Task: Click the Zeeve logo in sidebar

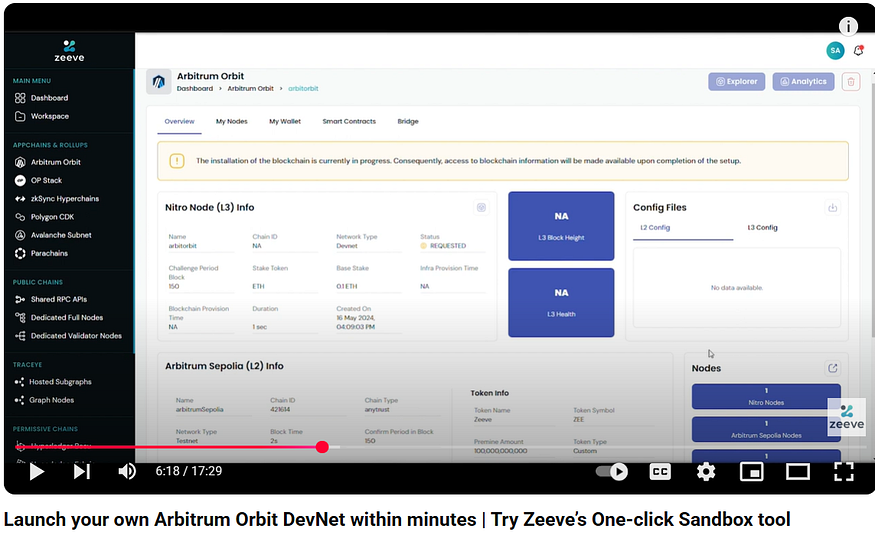Action: point(69,51)
